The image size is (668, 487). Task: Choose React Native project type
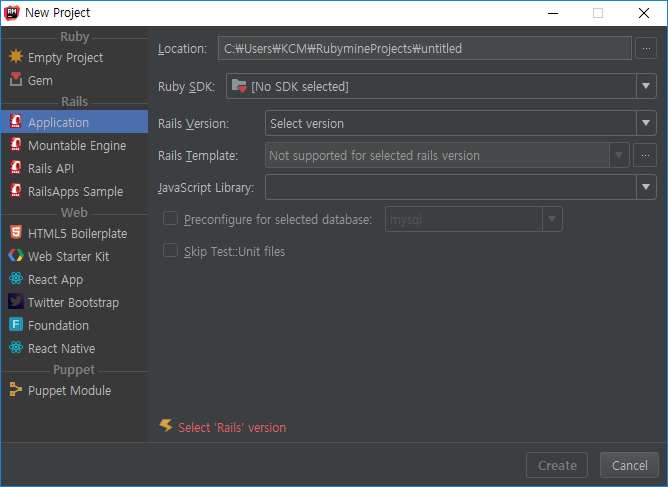[x=75, y=348]
